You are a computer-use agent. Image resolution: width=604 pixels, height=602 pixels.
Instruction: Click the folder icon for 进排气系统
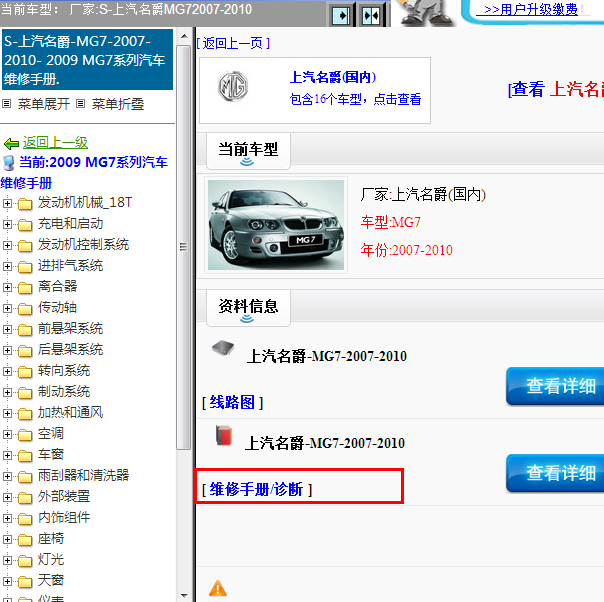[x=25, y=267]
